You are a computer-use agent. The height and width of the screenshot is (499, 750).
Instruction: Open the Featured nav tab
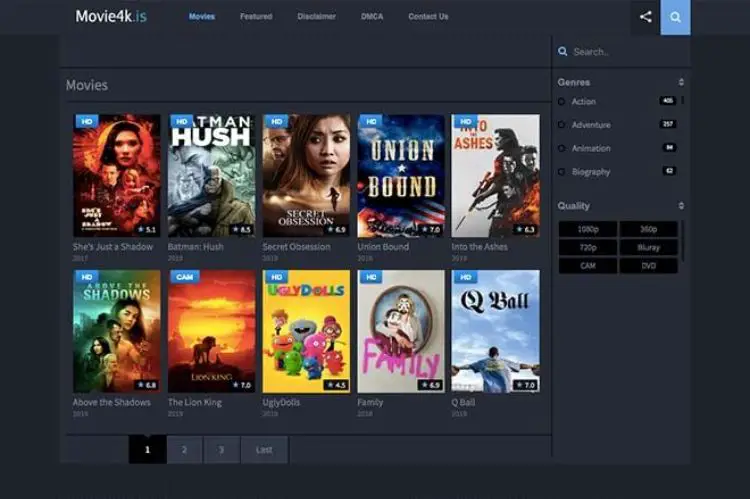pyautogui.click(x=256, y=17)
